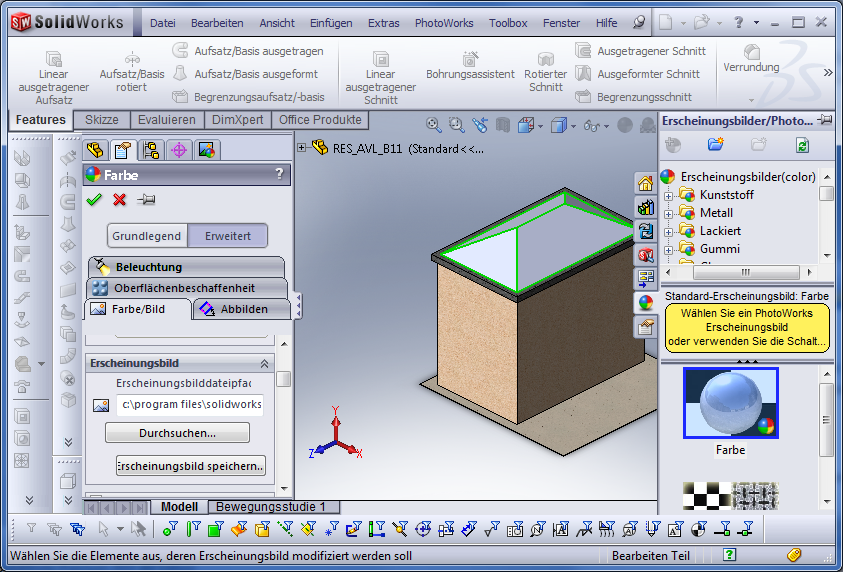
Task: Cancel the Farbe dialog with red X
Action: 119,200
